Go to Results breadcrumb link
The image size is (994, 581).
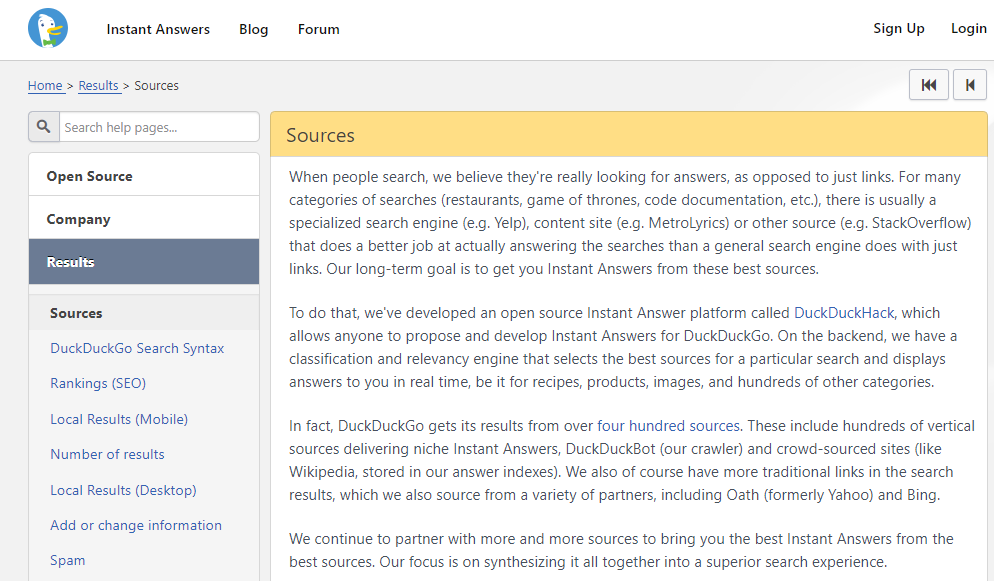[98, 86]
